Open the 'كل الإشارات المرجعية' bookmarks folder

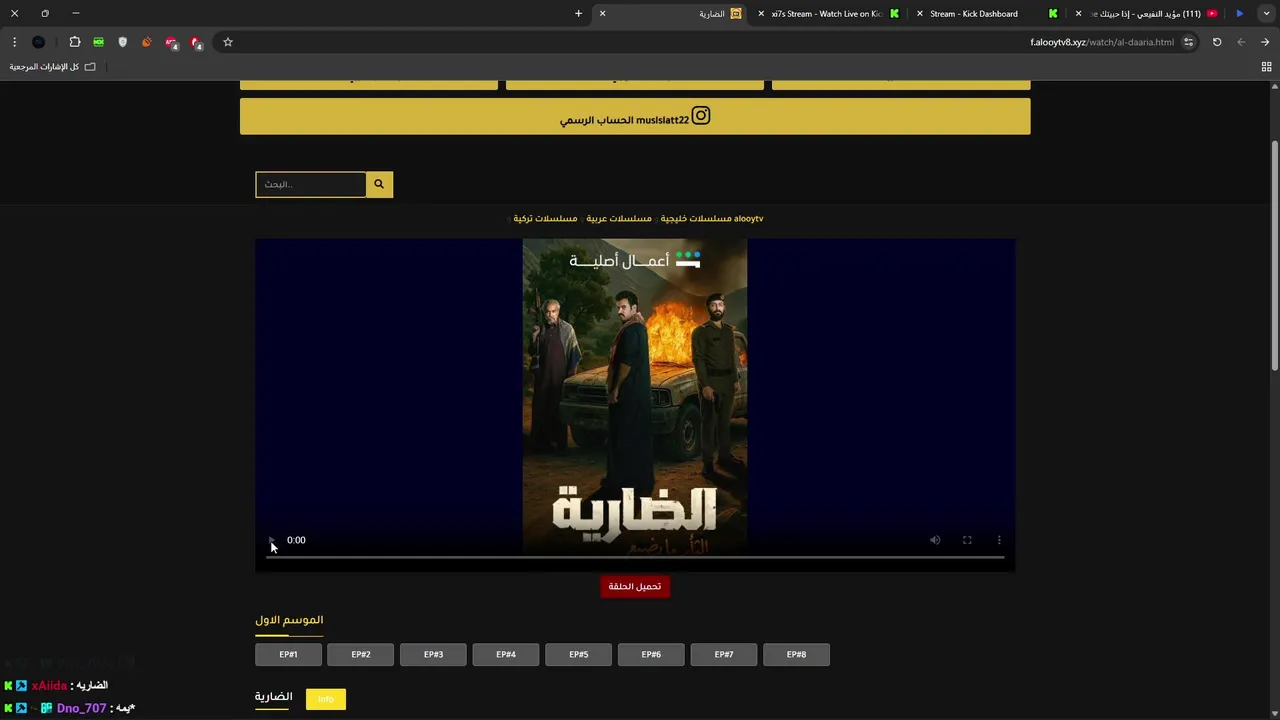[53, 67]
